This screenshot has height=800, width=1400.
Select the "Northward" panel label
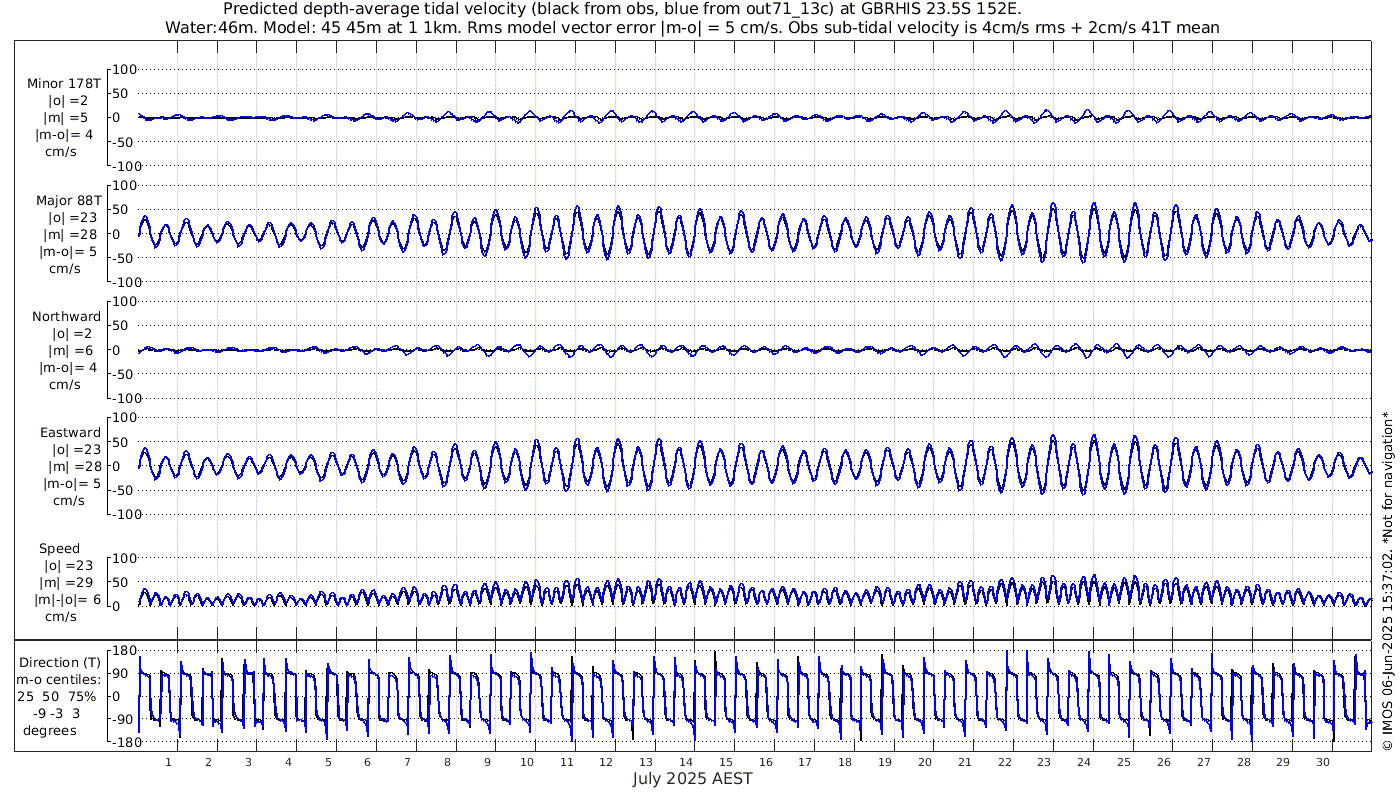(66, 317)
